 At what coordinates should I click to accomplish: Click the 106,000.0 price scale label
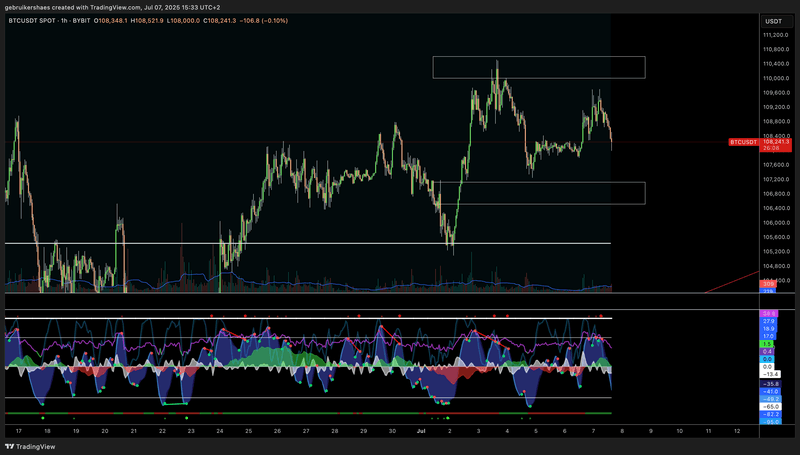[x=776, y=223]
